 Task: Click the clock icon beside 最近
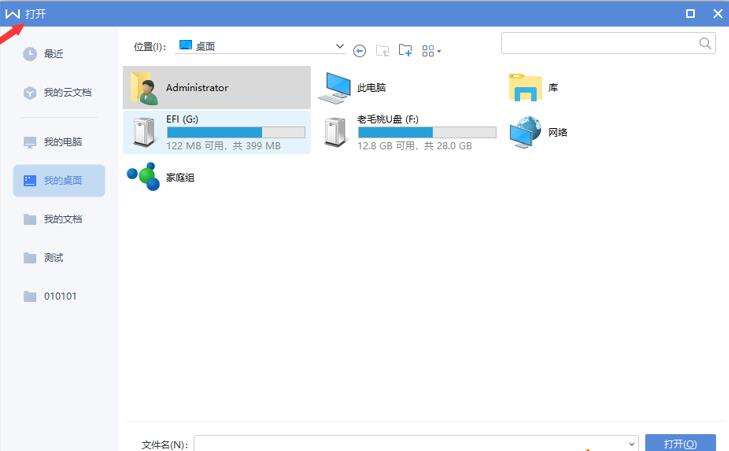[30, 54]
